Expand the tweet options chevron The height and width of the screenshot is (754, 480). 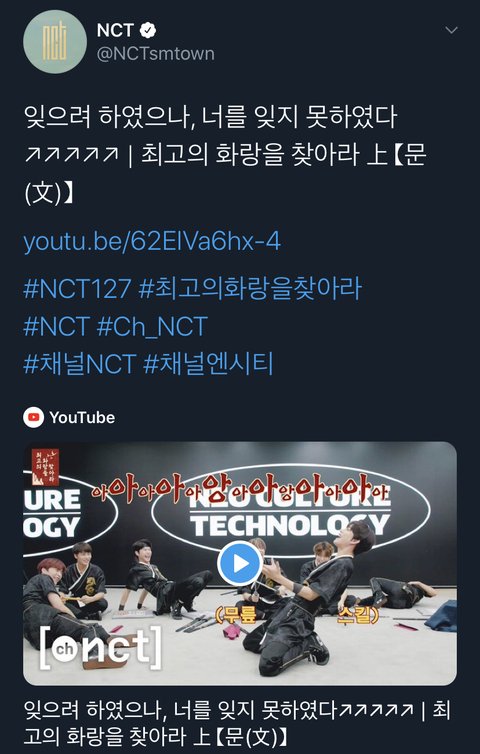click(x=451, y=31)
